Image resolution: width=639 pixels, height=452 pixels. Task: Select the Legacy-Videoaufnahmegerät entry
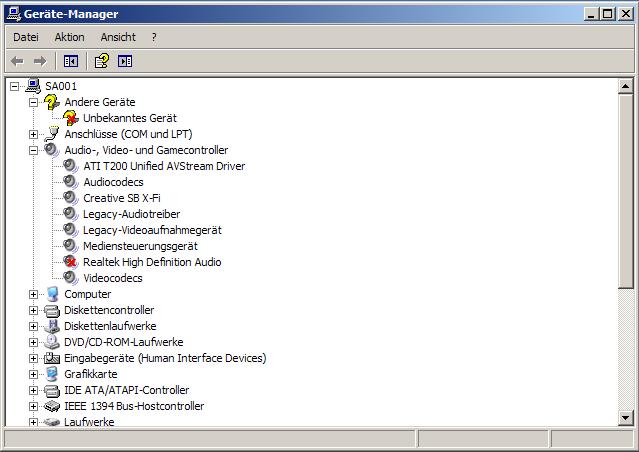152,230
